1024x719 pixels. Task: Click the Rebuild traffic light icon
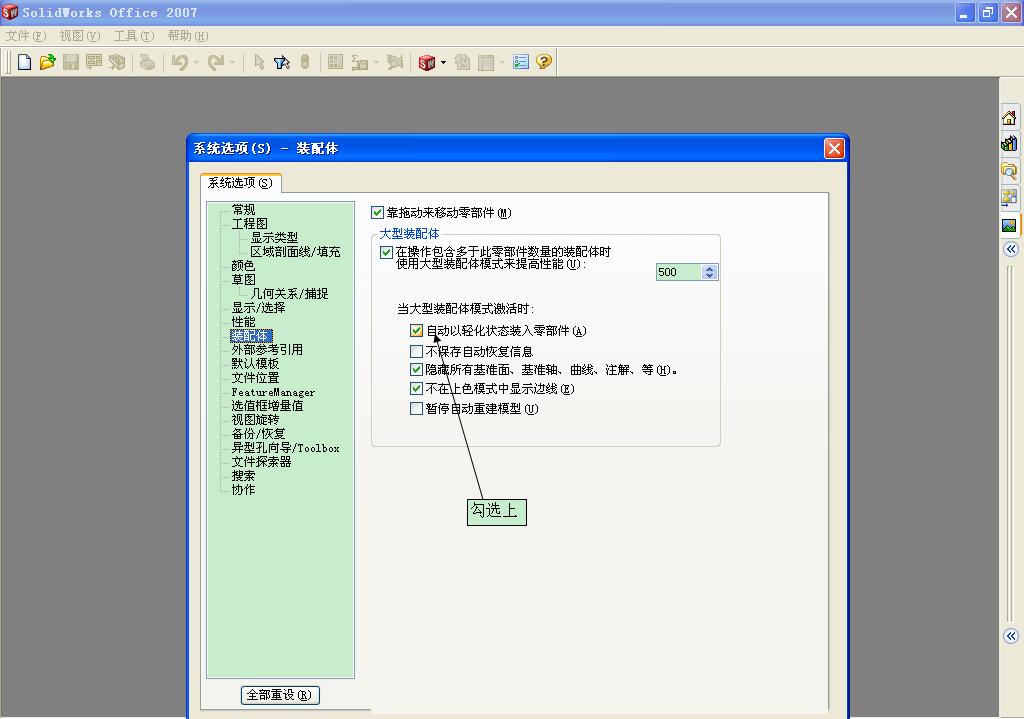305,62
